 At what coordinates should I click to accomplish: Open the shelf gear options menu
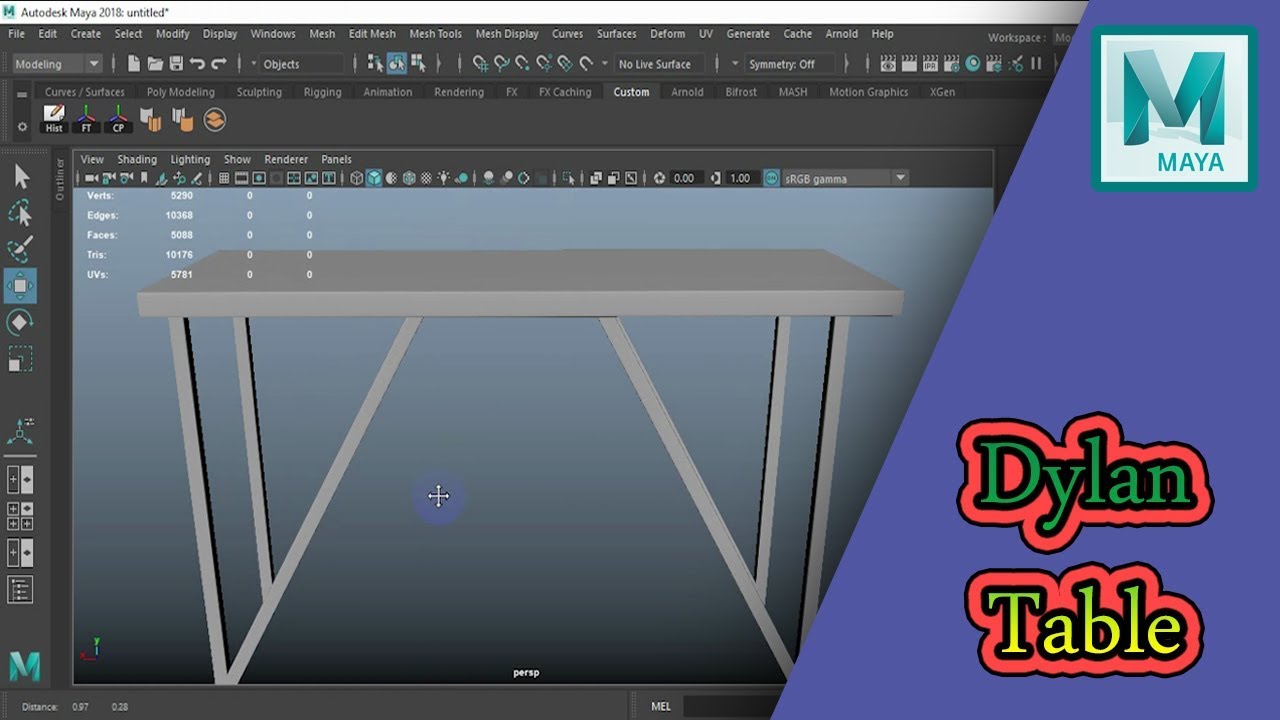[x=22, y=127]
